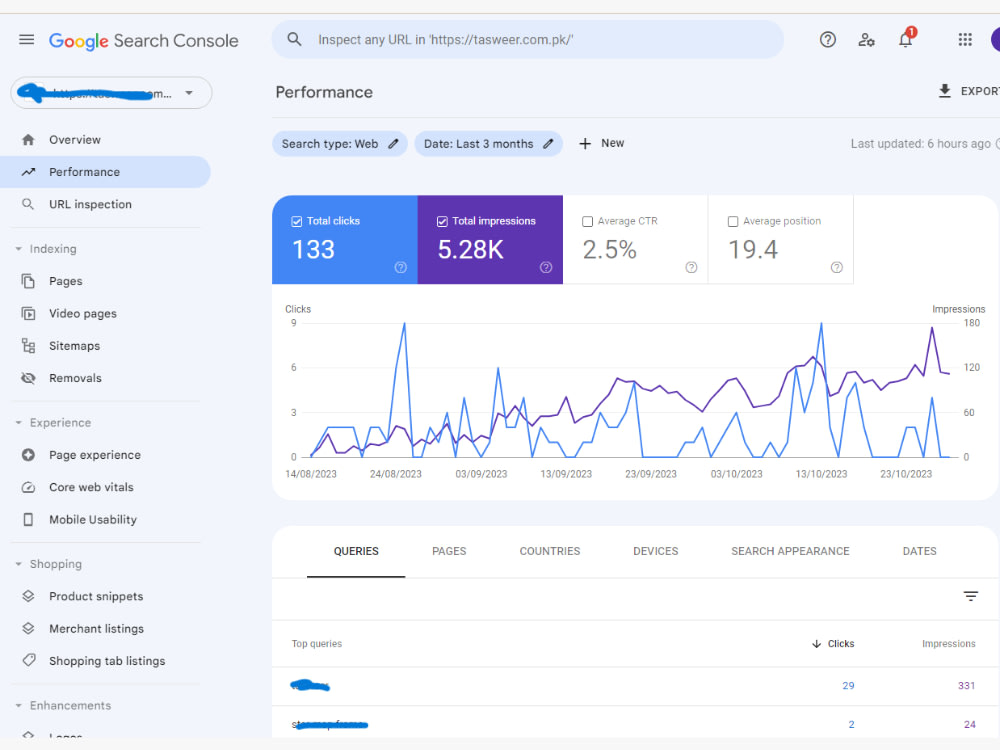Screen dimensions: 1000x750
Task: Open the Google apps grid
Action: pyautogui.click(x=965, y=40)
